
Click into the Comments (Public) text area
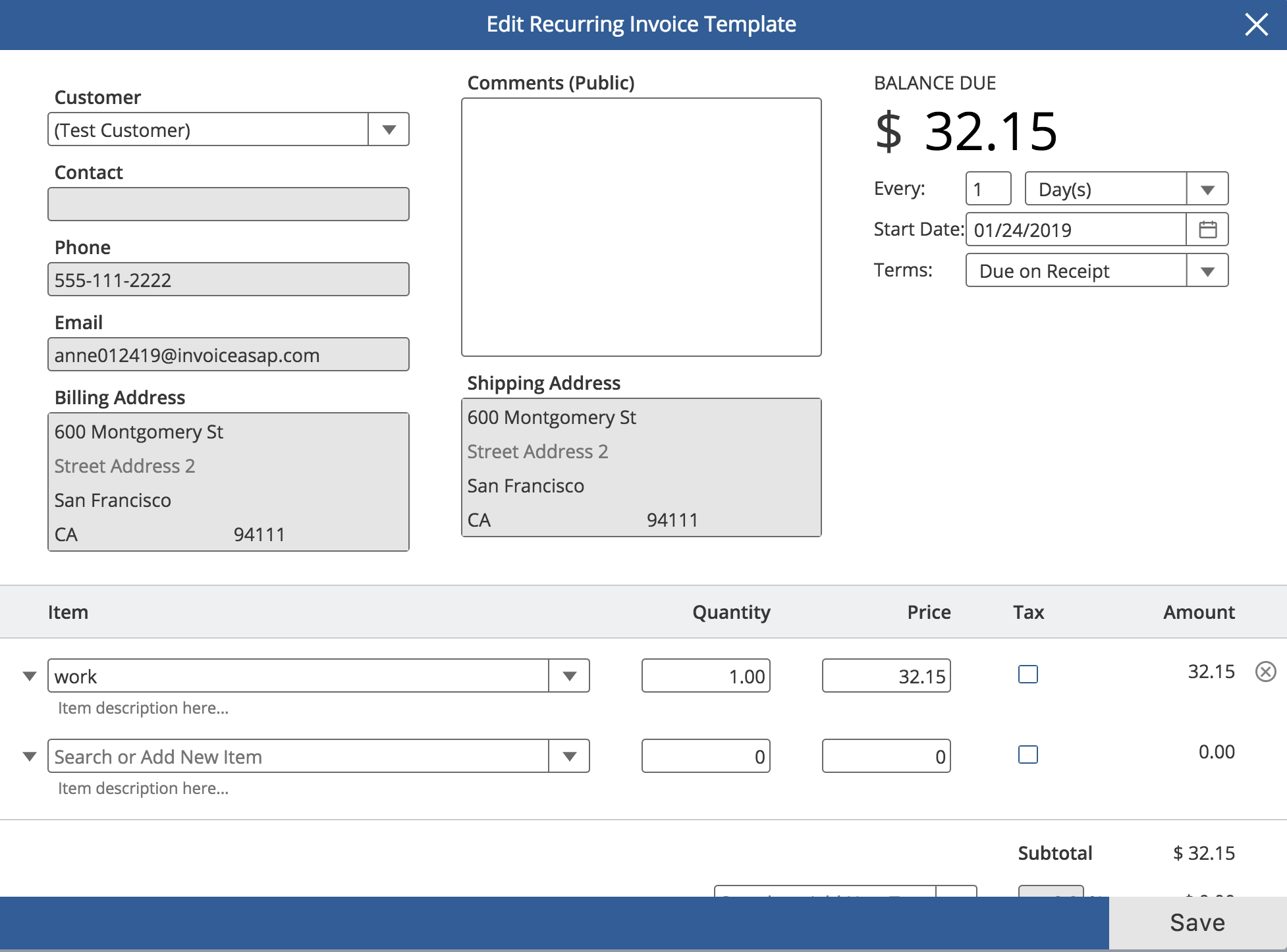click(x=641, y=227)
